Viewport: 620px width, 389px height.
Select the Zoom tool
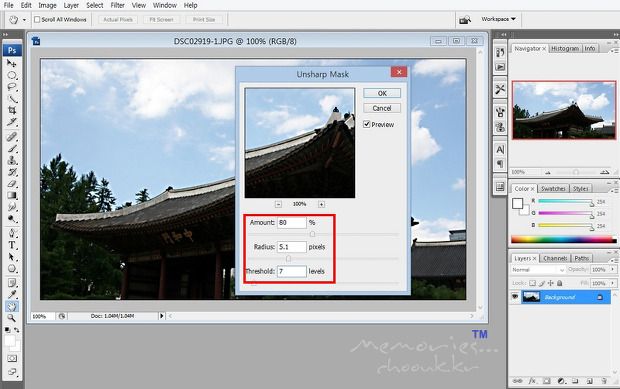click(x=12, y=318)
